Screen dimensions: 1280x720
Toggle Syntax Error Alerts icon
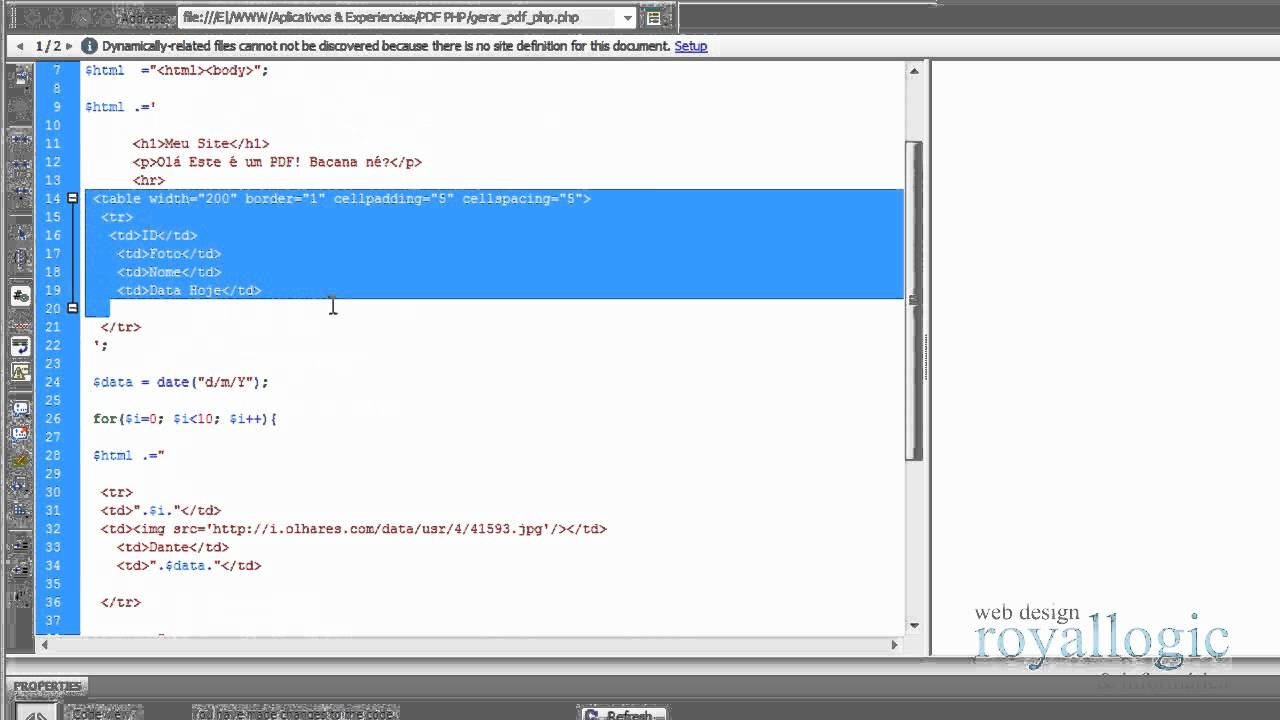[x=20, y=371]
